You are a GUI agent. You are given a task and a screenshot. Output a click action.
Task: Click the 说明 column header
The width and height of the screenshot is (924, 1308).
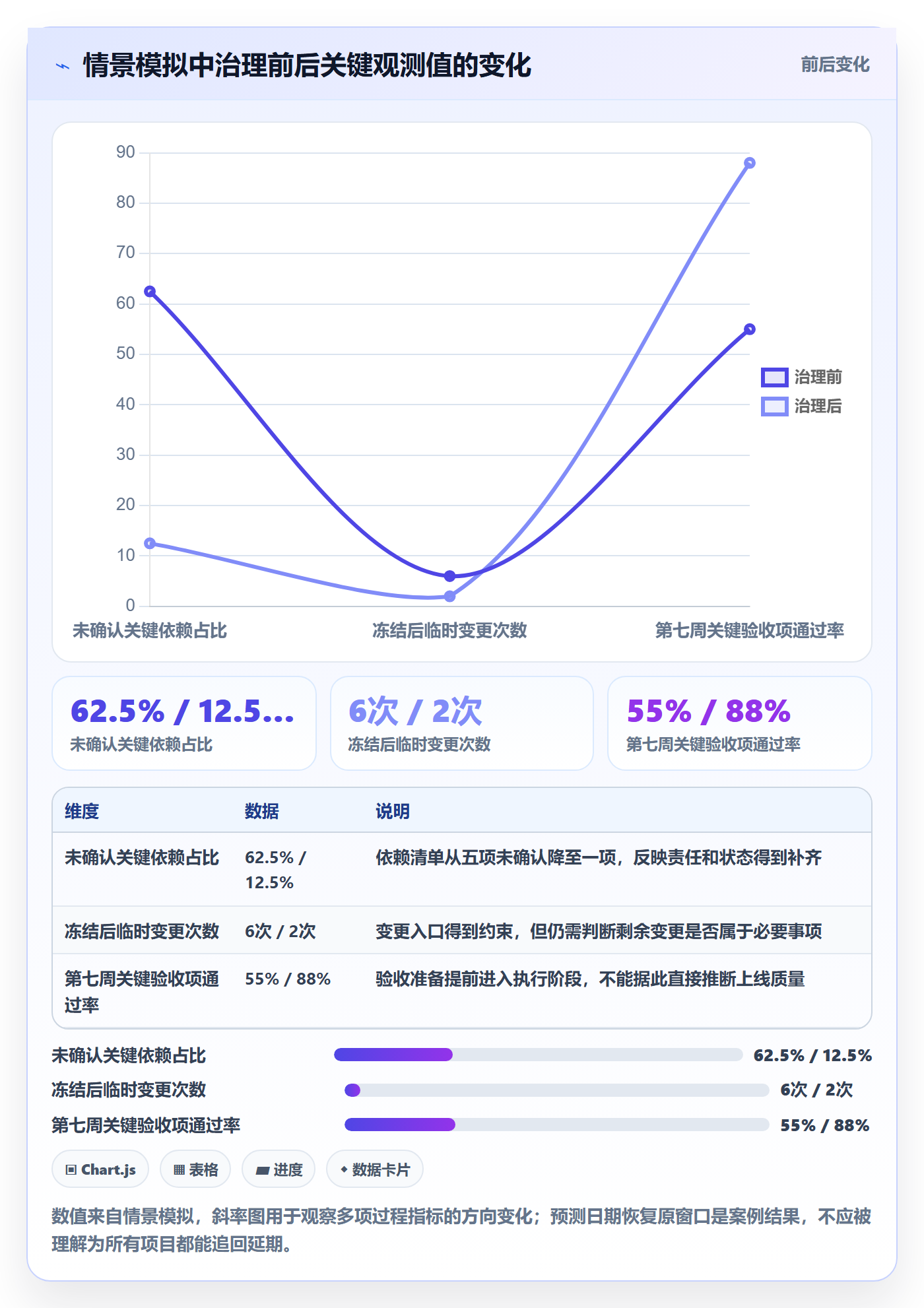click(x=393, y=811)
